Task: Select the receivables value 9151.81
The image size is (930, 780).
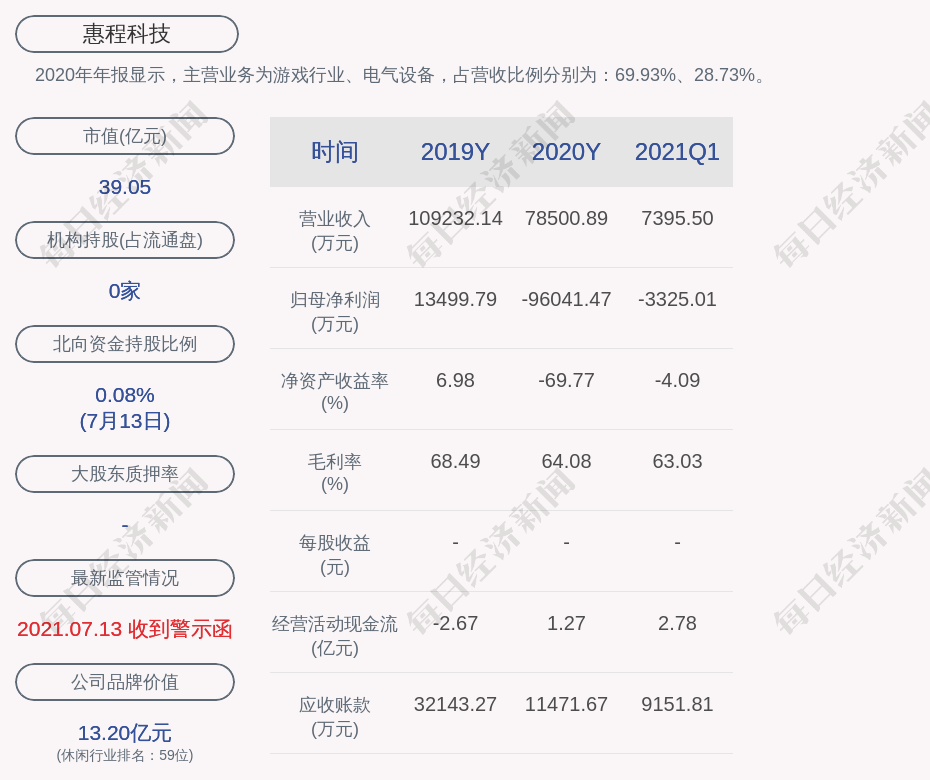Action: click(677, 704)
